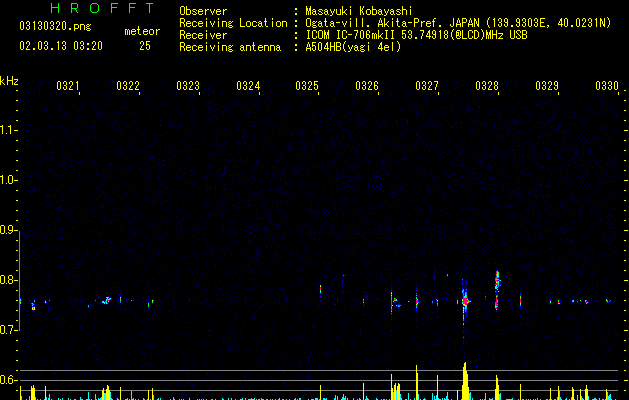Click the meteor count value 25
This screenshot has height=400, width=629.
[x=145, y=46]
